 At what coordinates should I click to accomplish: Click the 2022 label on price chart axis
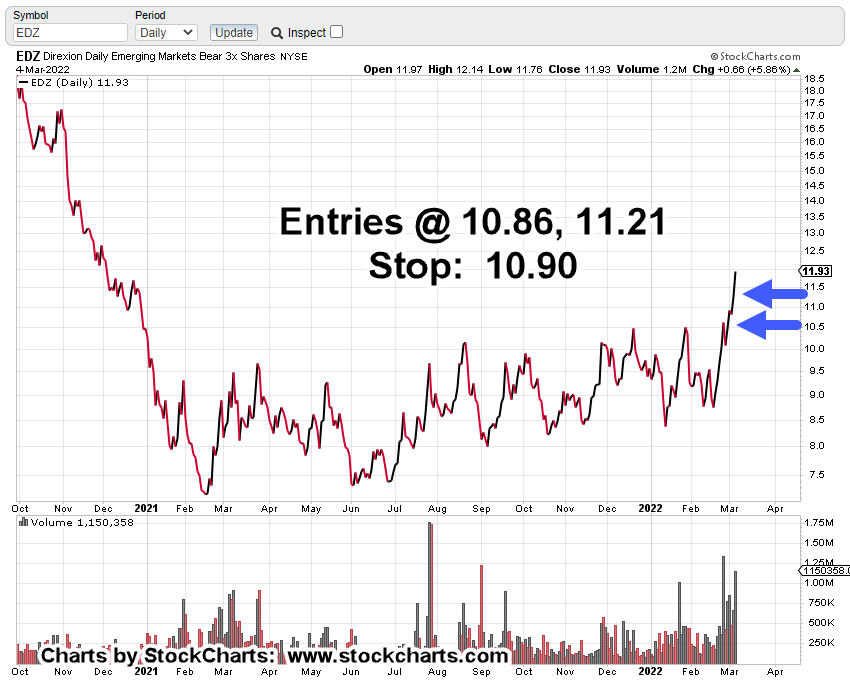[x=651, y=508]
